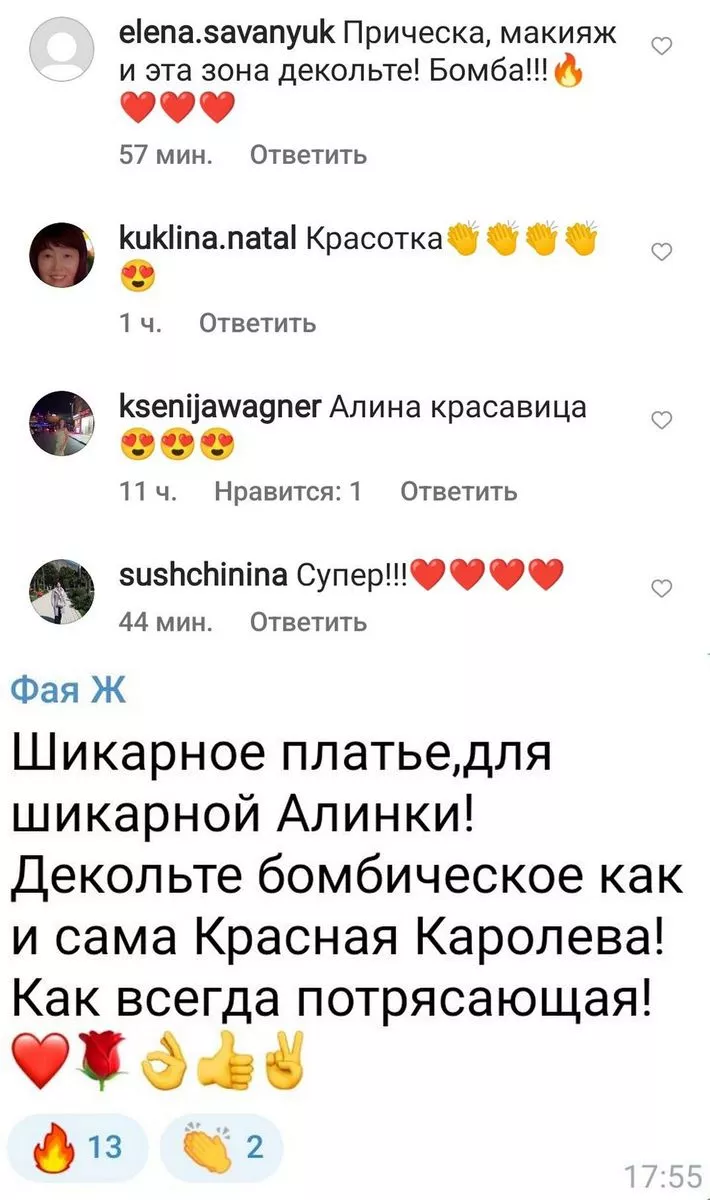View ksenijawagner's profile avatar
Viewport: 710px width, 1200px height.
tap(64, 422)
